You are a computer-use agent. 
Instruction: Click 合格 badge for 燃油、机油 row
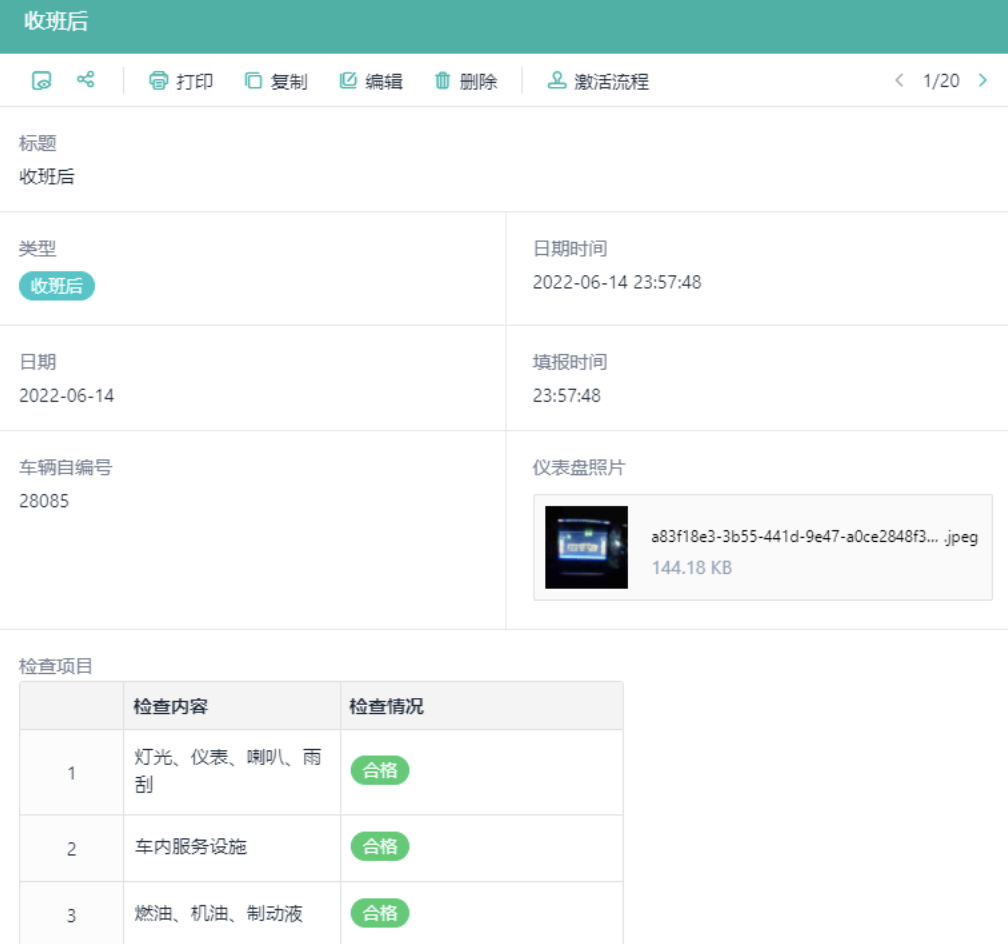[379, 913]
